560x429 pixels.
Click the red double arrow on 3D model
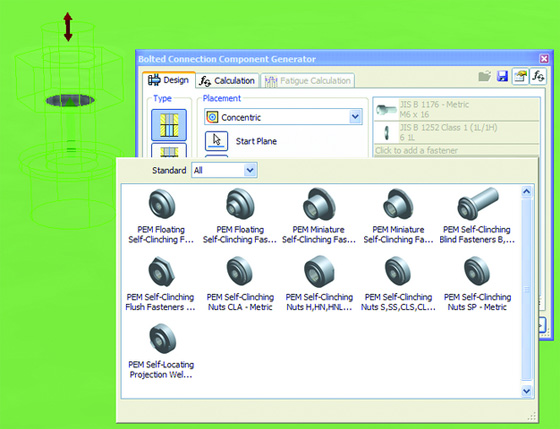coord(68,27)
